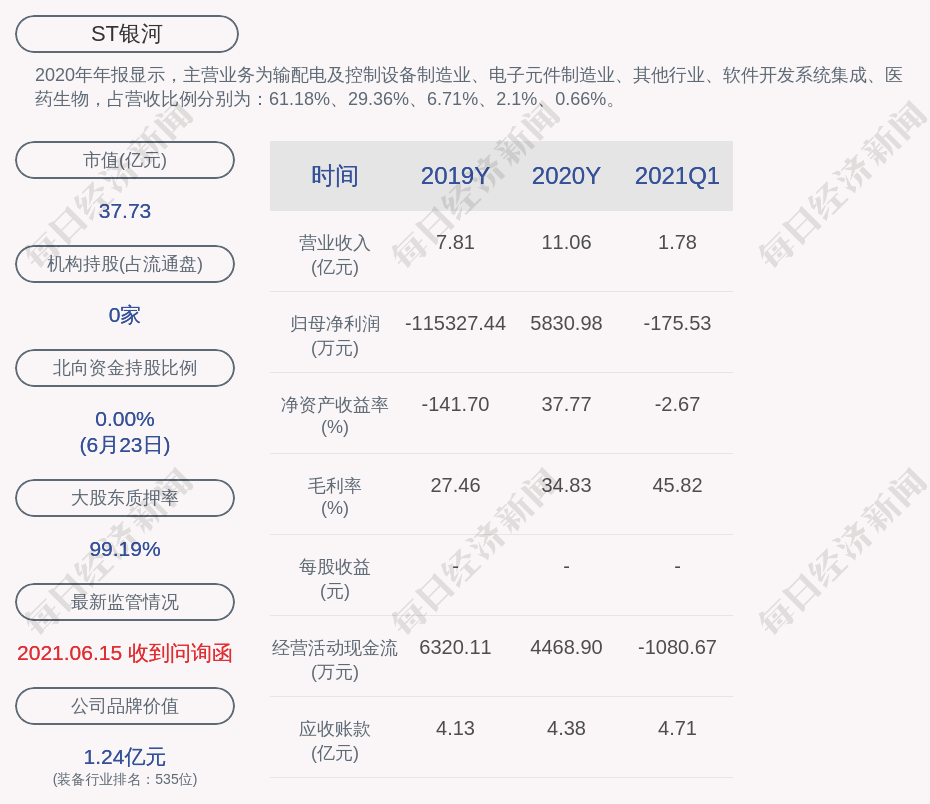The height and width of the screenshot is (804, 930).
Task: Select the (6月23日) date text
Action: tap(125, 445)
